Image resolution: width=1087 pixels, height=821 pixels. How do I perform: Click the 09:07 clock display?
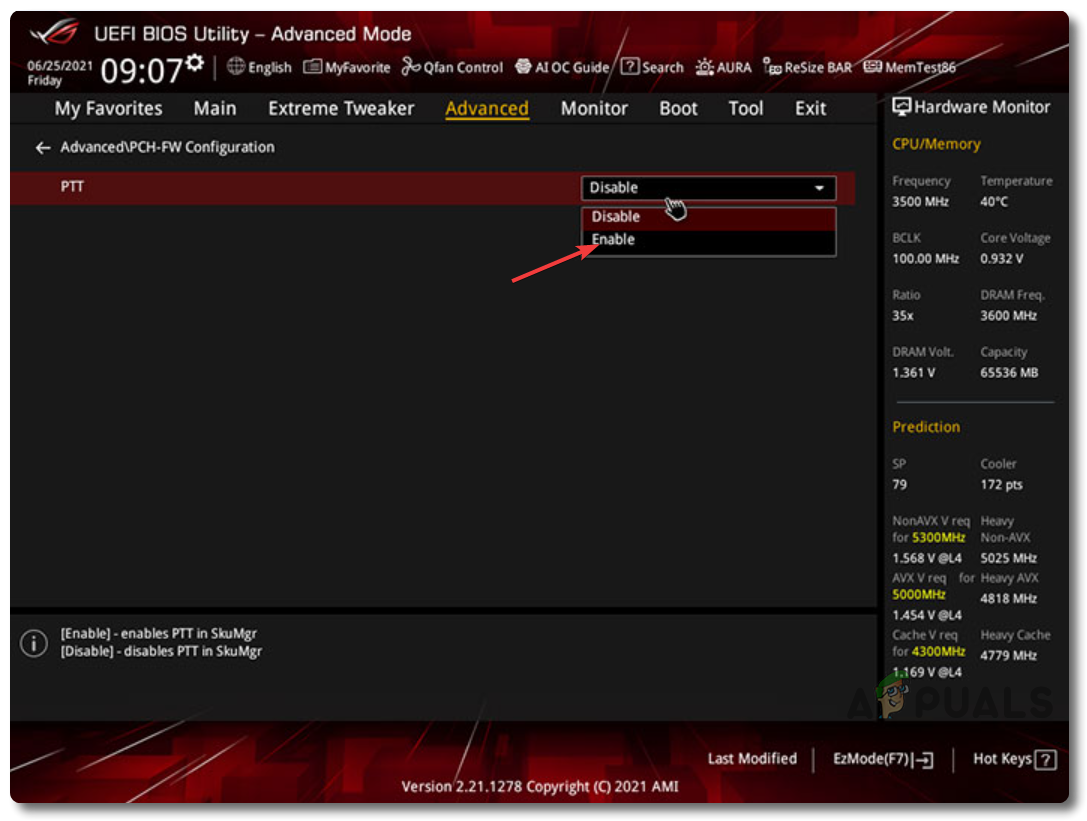141,70
